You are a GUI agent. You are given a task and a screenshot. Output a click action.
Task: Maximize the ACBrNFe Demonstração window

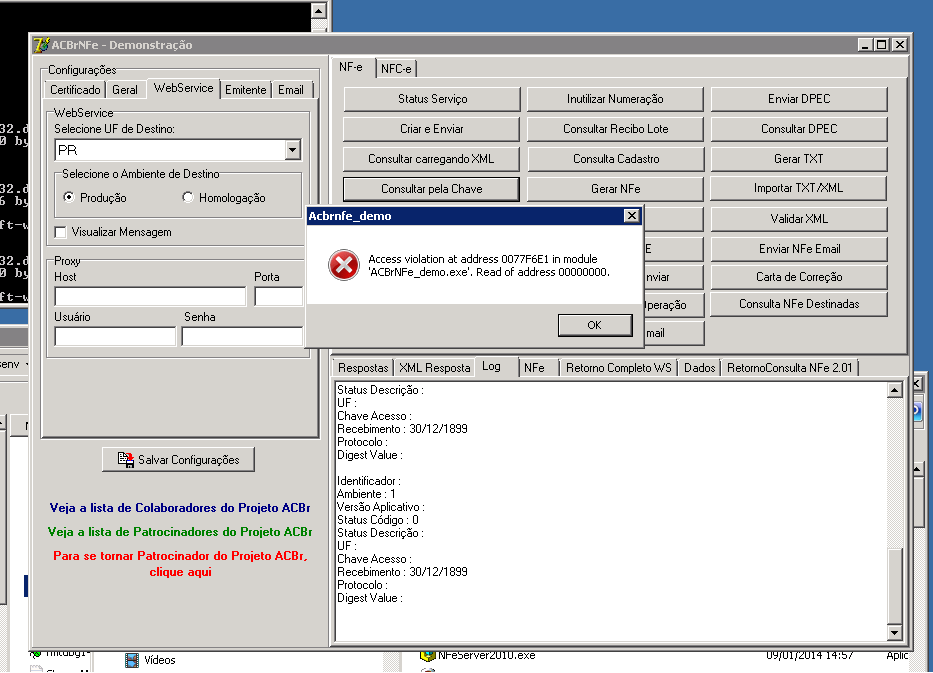882,45
